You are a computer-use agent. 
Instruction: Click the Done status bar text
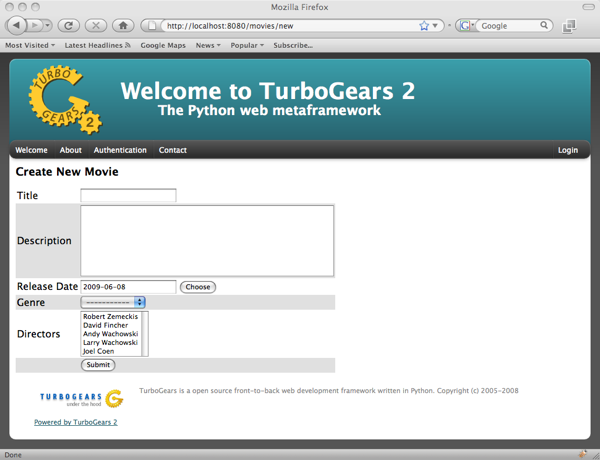point(13,455)
